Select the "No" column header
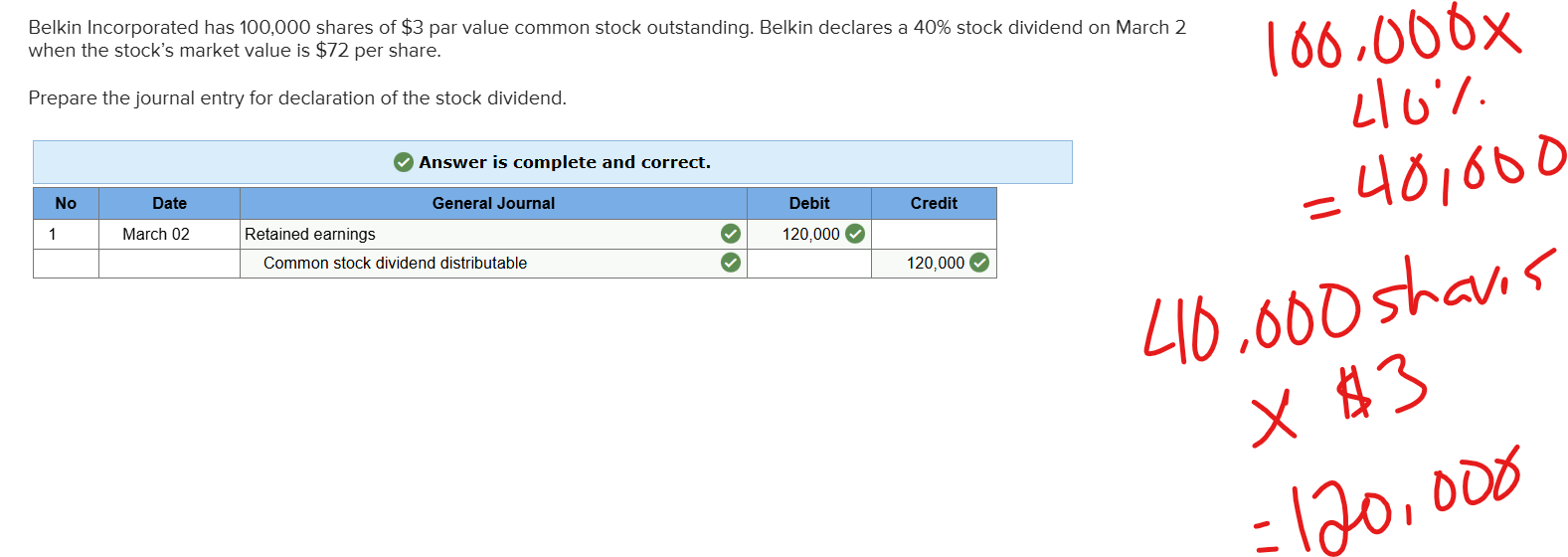The height and width of the screenshot is (557, 1568). [66, 203]
